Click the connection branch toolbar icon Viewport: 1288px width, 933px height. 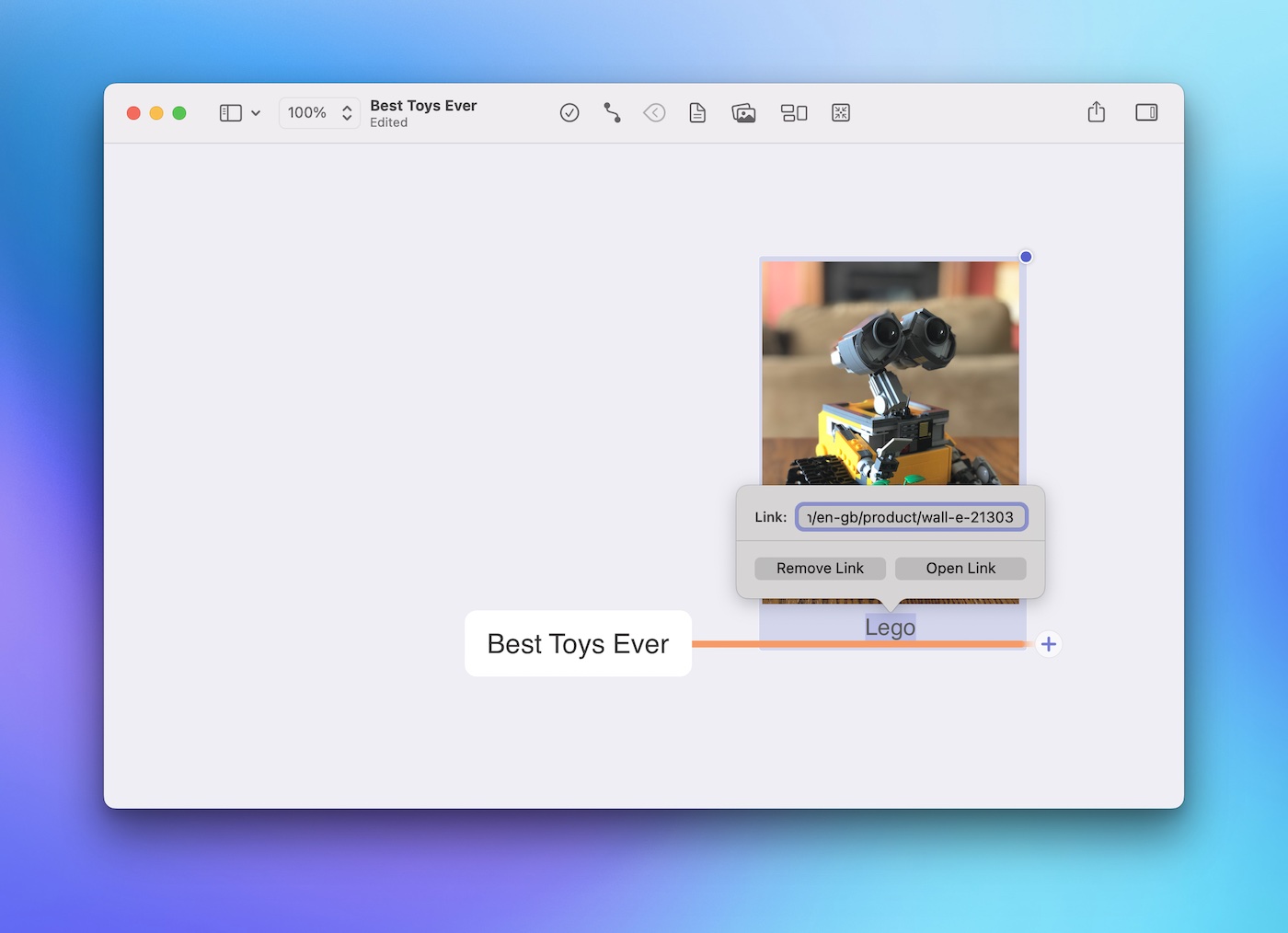(612, 113)
